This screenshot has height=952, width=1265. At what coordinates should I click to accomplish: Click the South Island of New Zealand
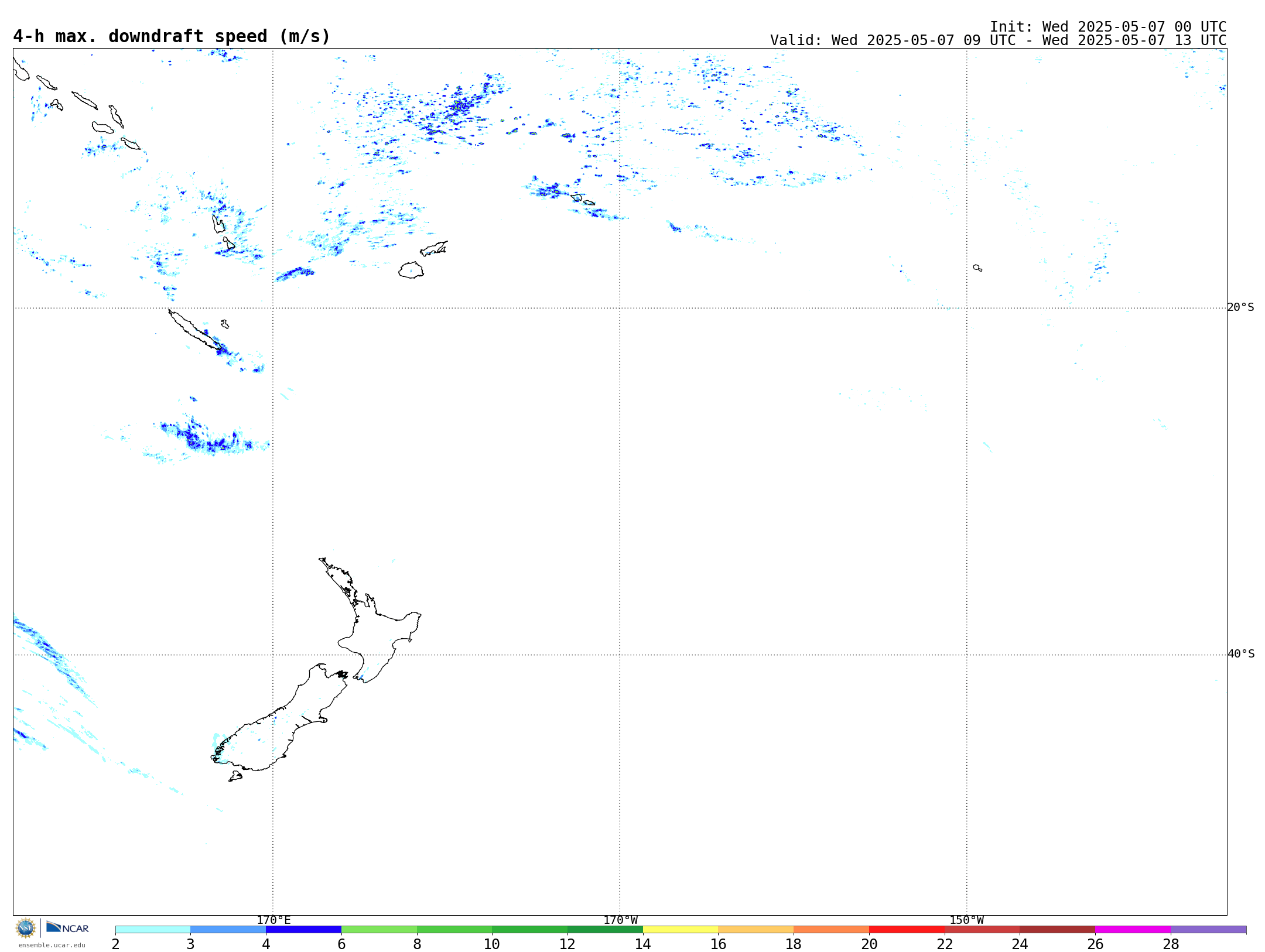point(278,726)
